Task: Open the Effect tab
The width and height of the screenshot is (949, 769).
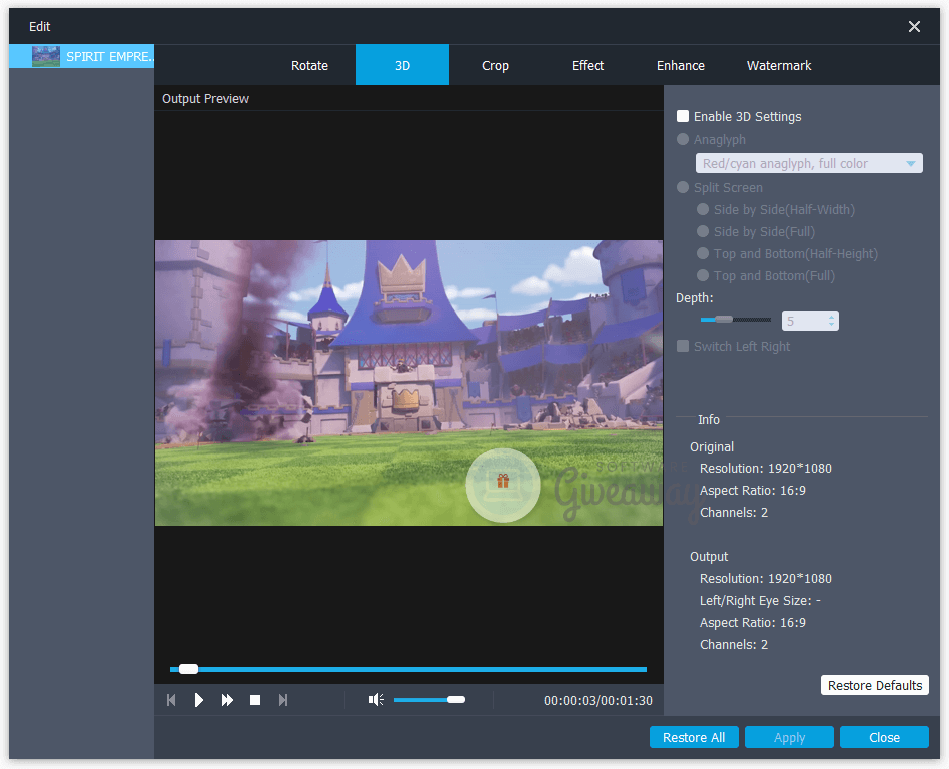Action: click(x=588, y=65)
